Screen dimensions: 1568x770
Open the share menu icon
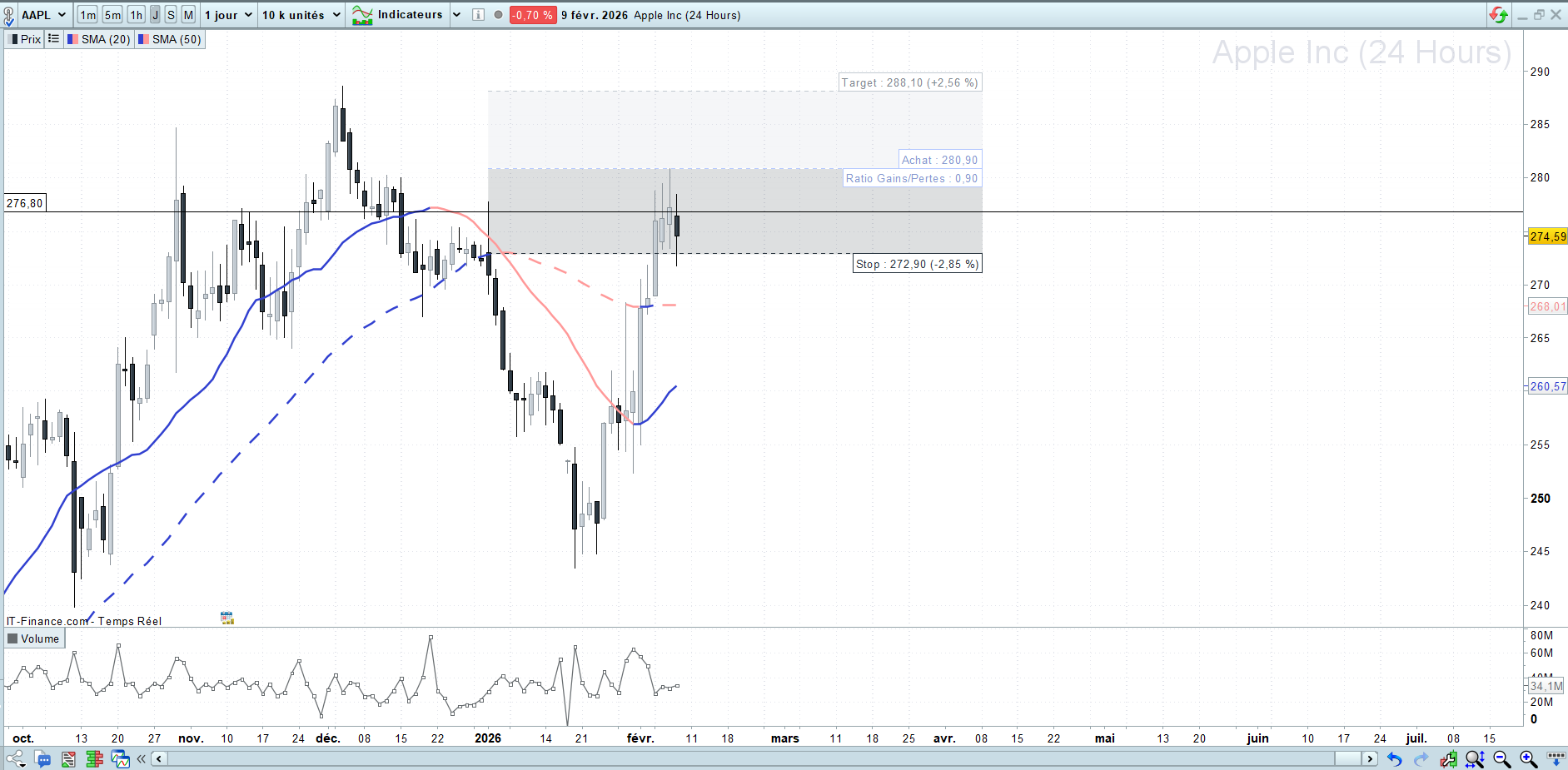15,759
